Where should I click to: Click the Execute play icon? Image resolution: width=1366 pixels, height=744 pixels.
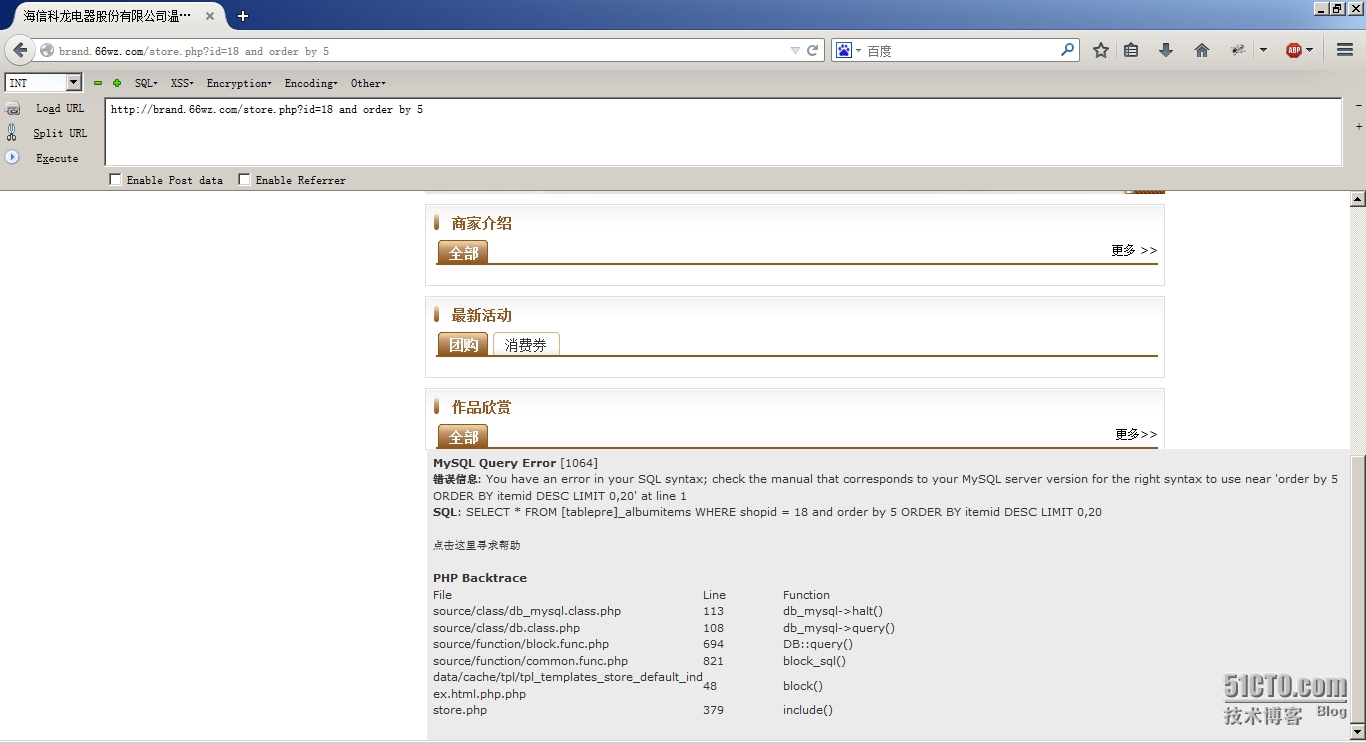tap(13, 157)
